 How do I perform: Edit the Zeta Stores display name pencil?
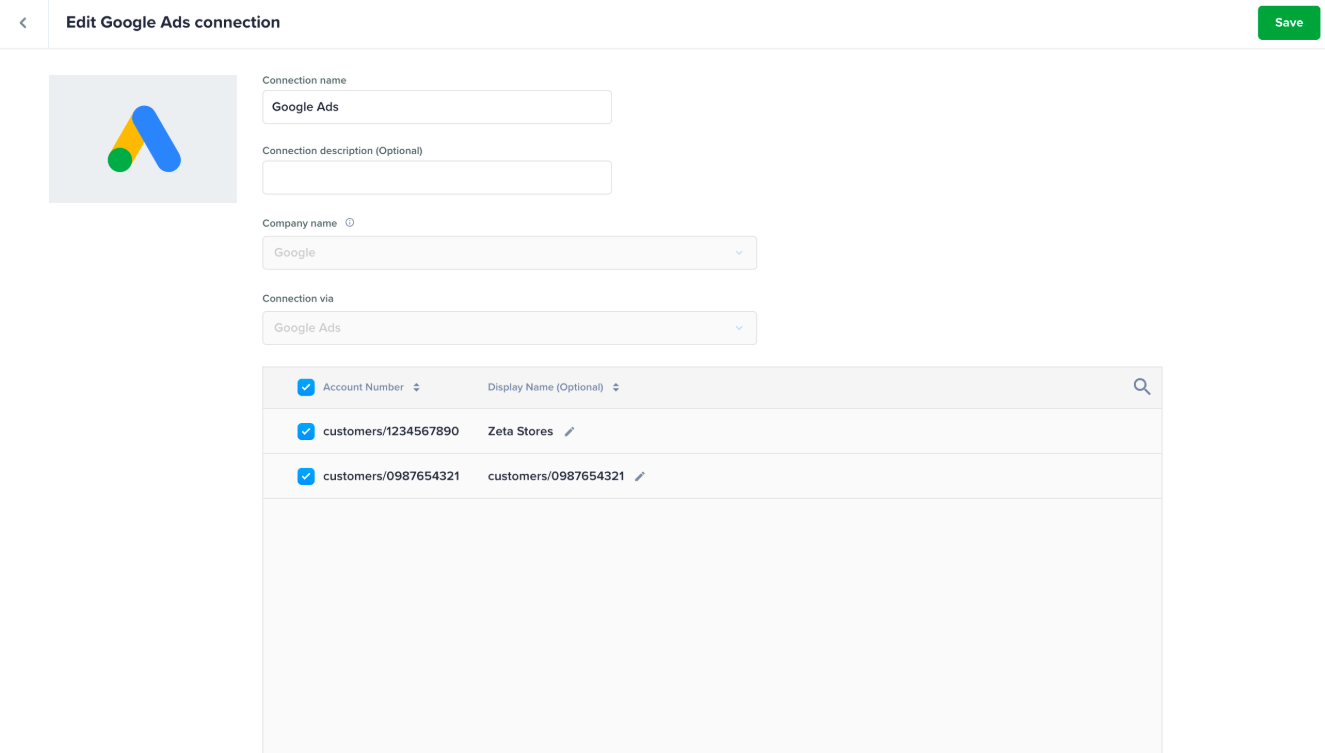click(570, 432)
